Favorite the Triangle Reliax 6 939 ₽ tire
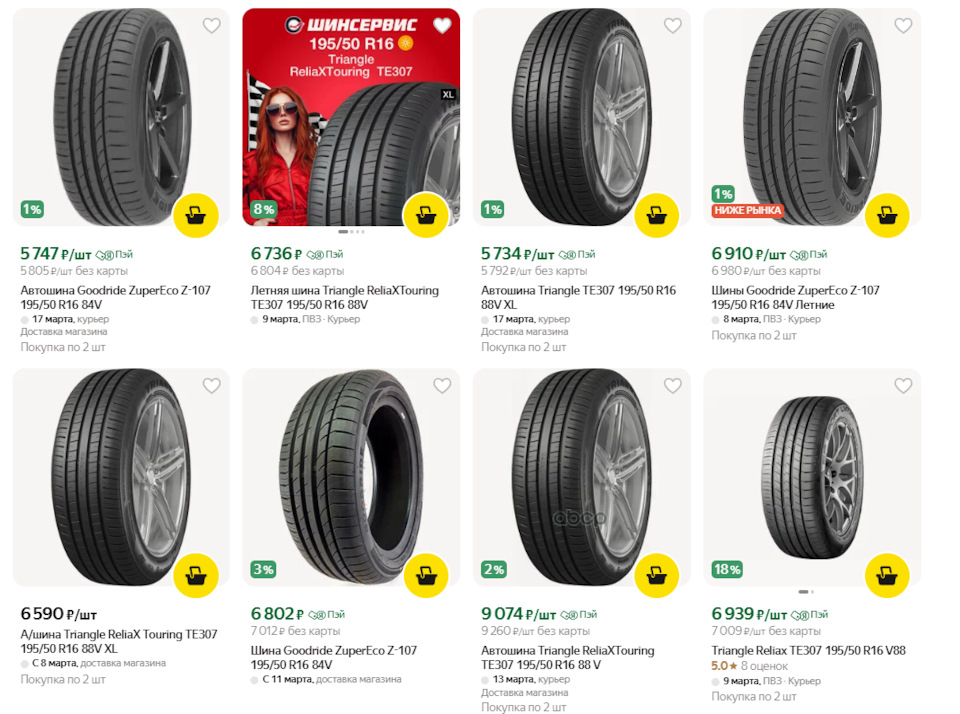 (903, 386)
